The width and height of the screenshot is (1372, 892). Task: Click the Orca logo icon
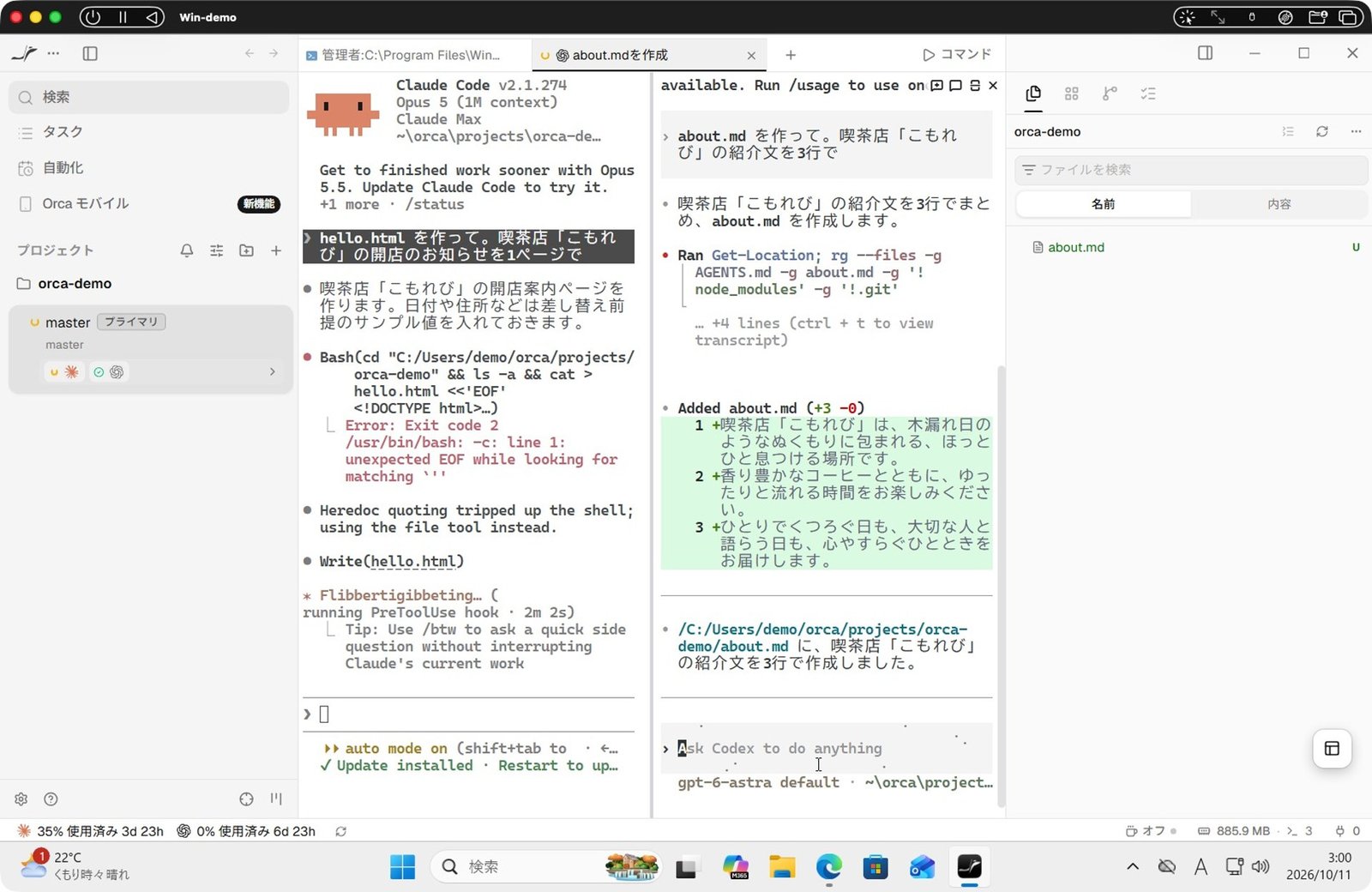tap(25, 53)
